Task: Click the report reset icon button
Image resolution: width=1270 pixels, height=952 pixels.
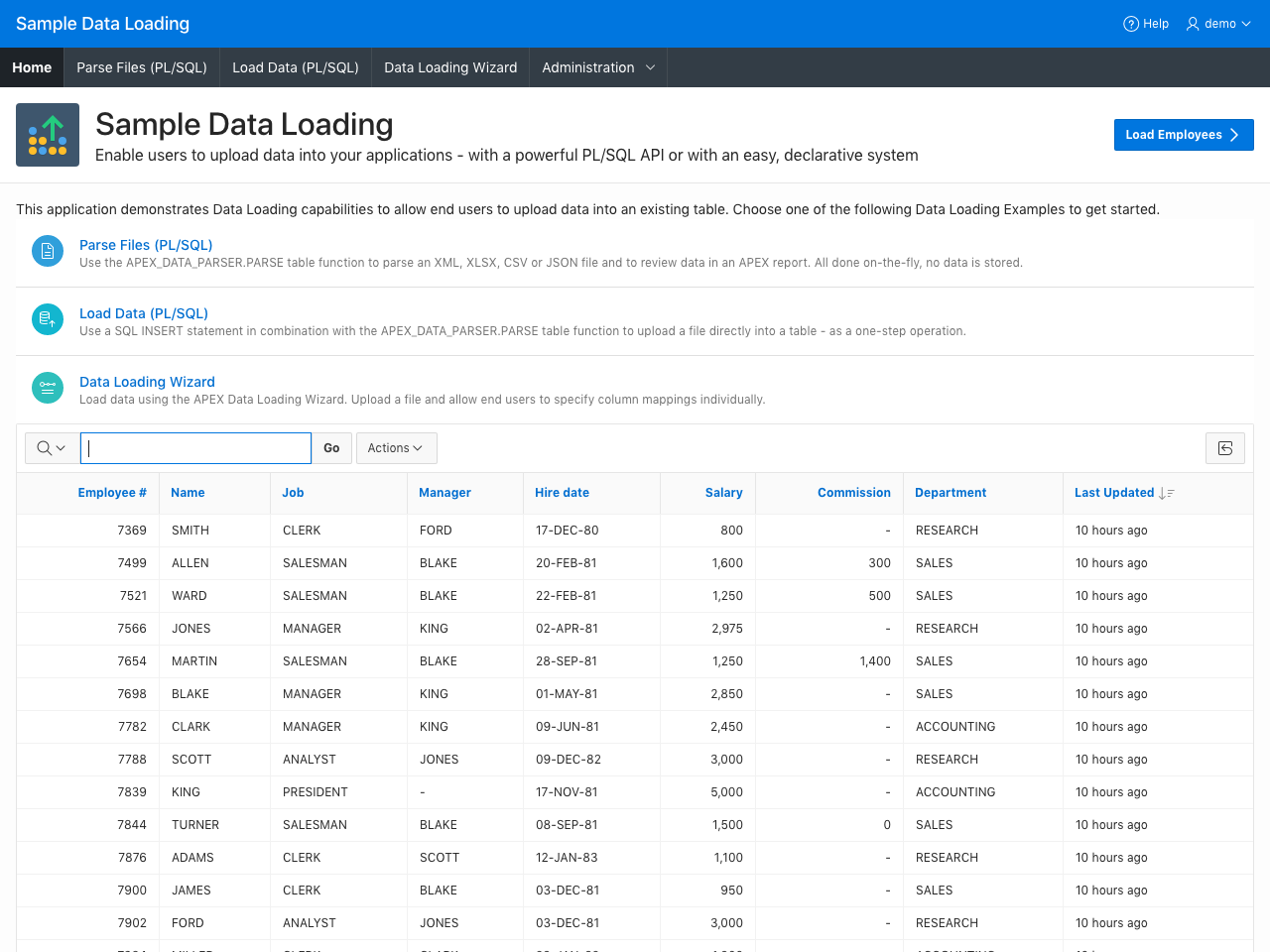Action: (1225, 448)
